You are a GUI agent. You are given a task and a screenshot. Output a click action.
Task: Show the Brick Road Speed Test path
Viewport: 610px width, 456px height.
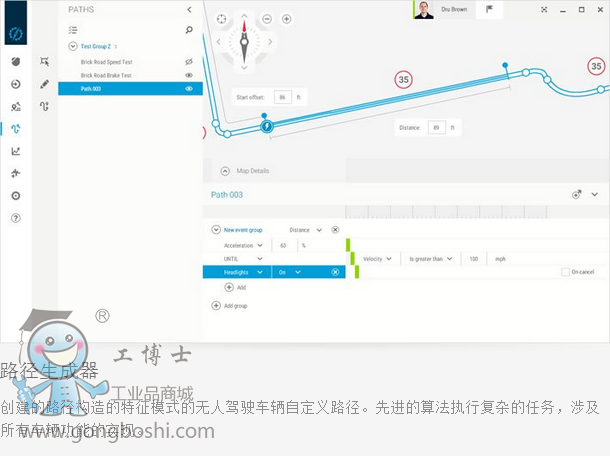coord(189,62)
